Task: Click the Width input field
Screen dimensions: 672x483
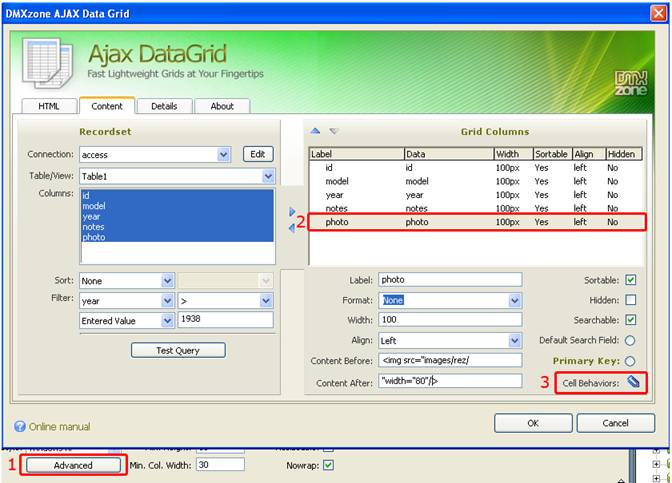Action: [450, 319]
